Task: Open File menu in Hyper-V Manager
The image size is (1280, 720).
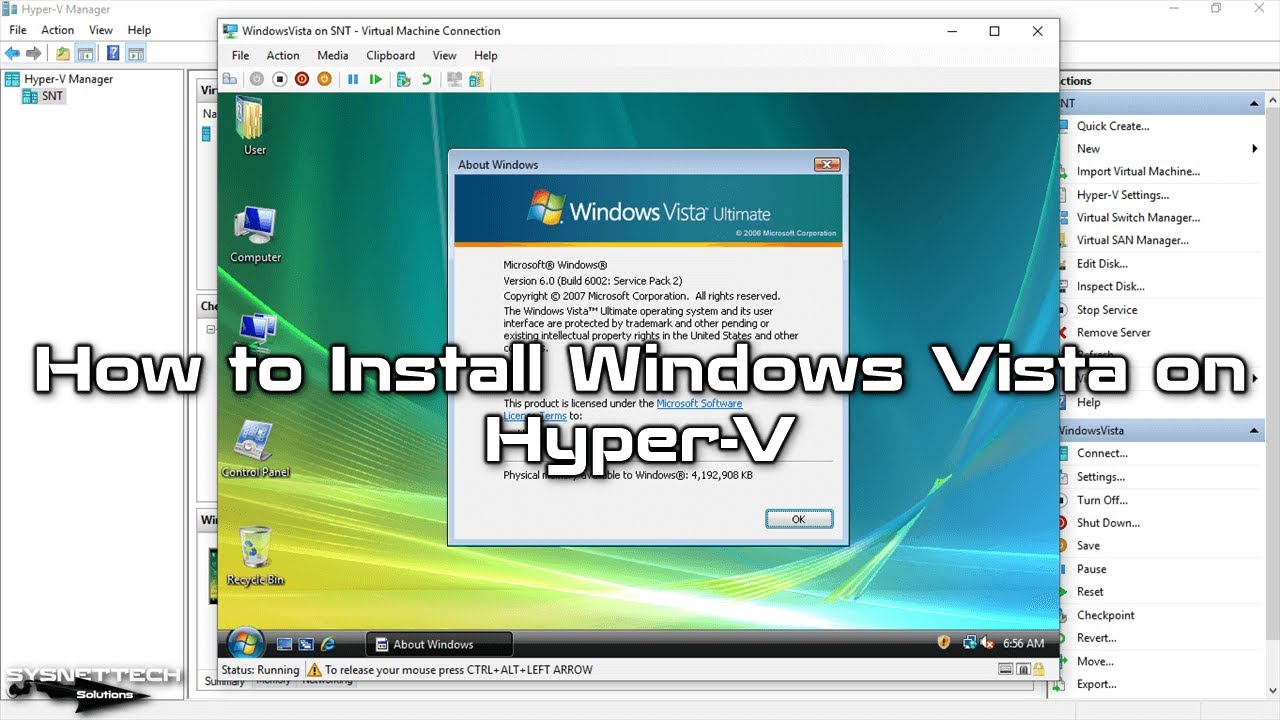Action: click(18, 30)
